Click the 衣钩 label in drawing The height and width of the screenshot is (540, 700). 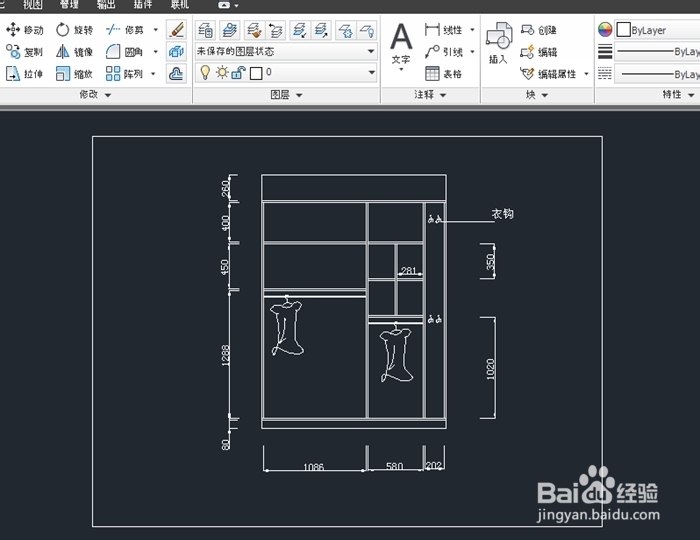[503, 214]
